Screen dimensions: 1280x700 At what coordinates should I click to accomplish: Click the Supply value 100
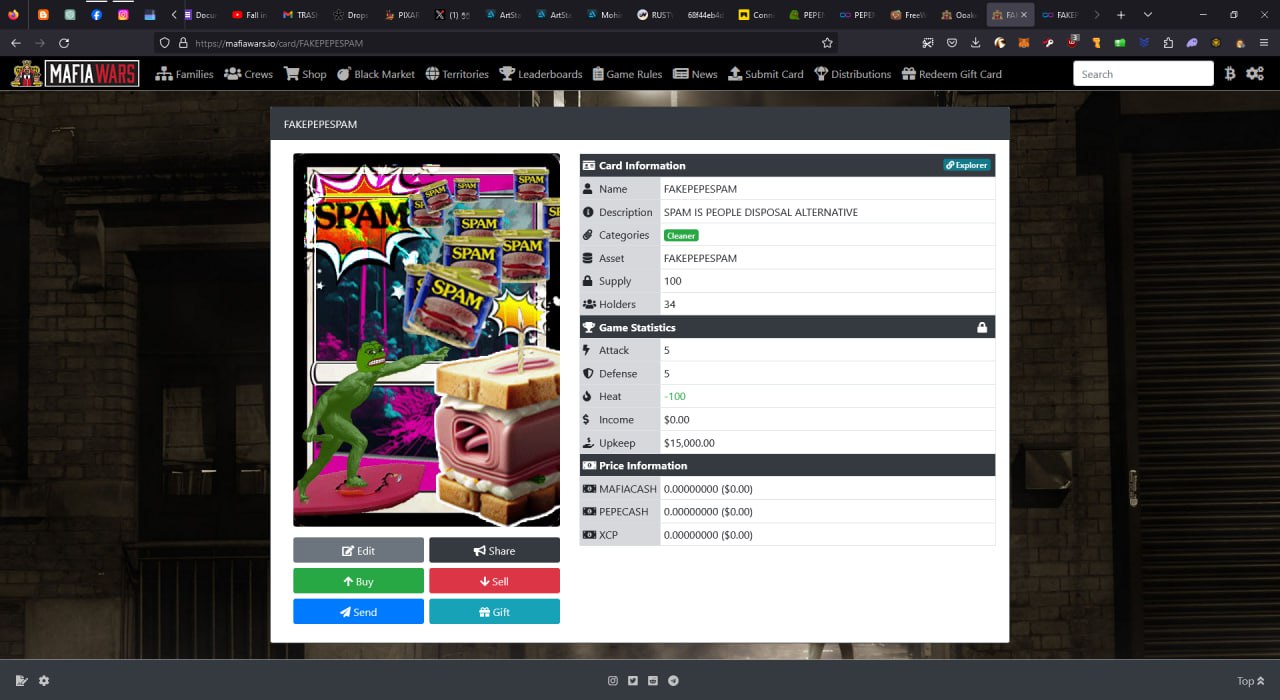[x=672, y=281]
